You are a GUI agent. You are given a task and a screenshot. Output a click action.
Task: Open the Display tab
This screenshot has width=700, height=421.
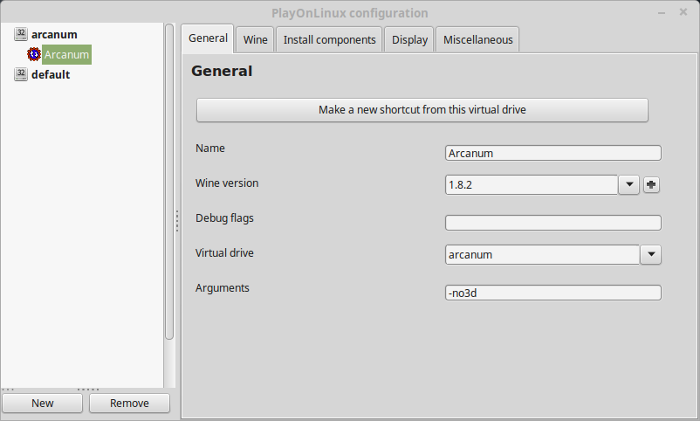(x=409, y=40)
